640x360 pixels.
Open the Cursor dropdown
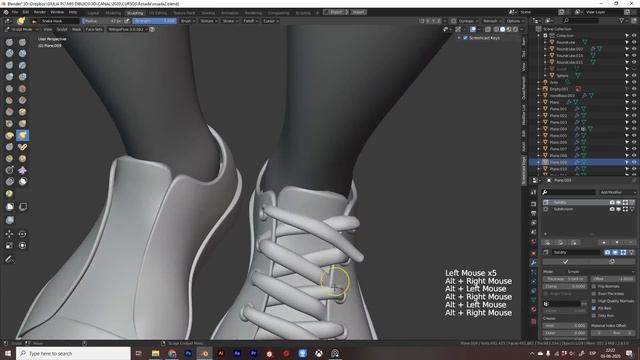[270, 21]
